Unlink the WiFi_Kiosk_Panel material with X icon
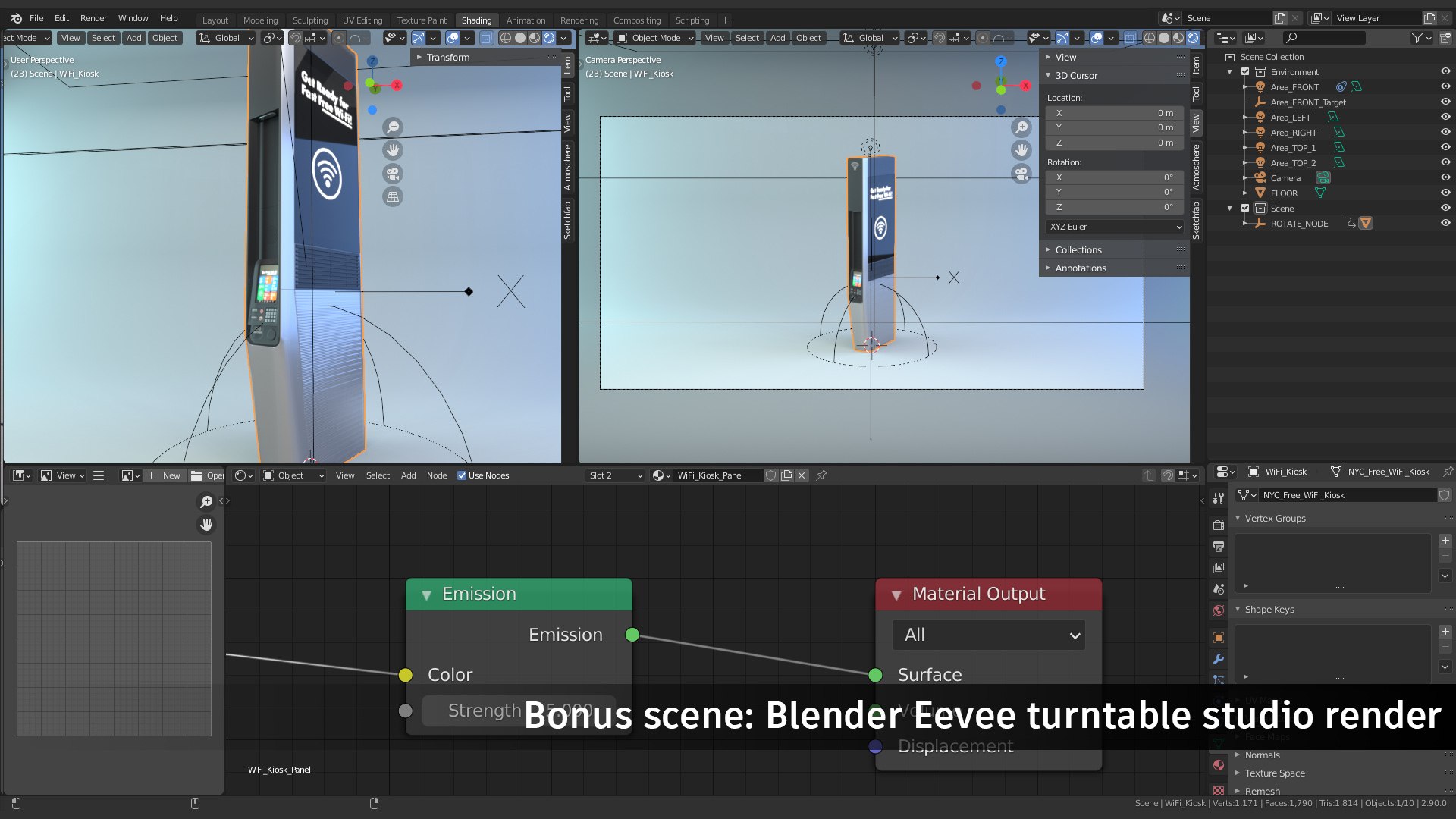Screen dimensions: 1456x819 [x=802, y=475]
